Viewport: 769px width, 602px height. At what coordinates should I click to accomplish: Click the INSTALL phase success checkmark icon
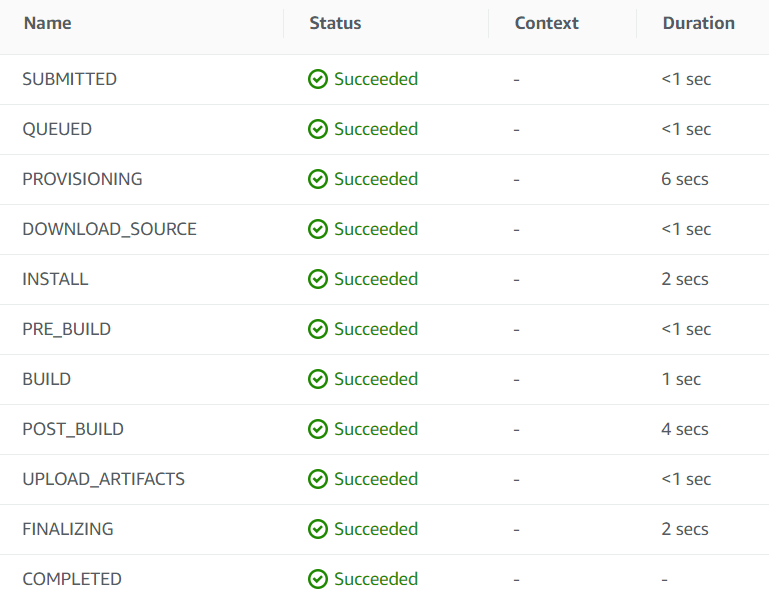(x=318, y=279)
